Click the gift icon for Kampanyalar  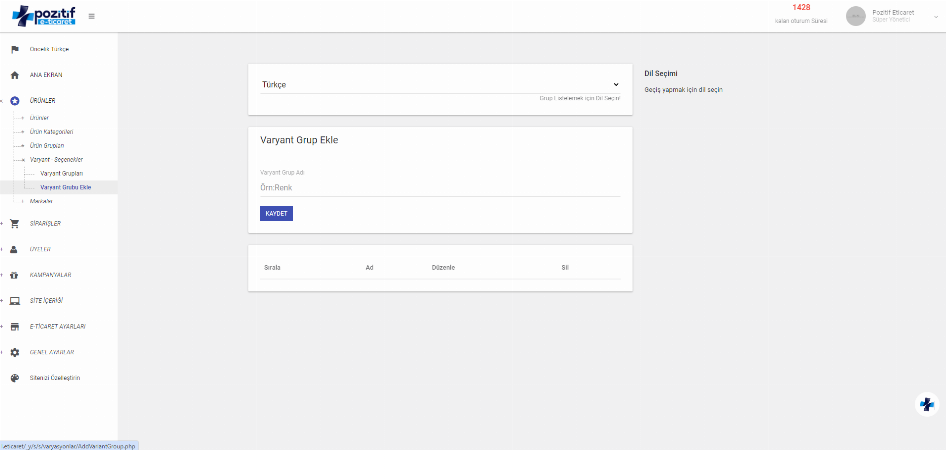pos(15,275)
